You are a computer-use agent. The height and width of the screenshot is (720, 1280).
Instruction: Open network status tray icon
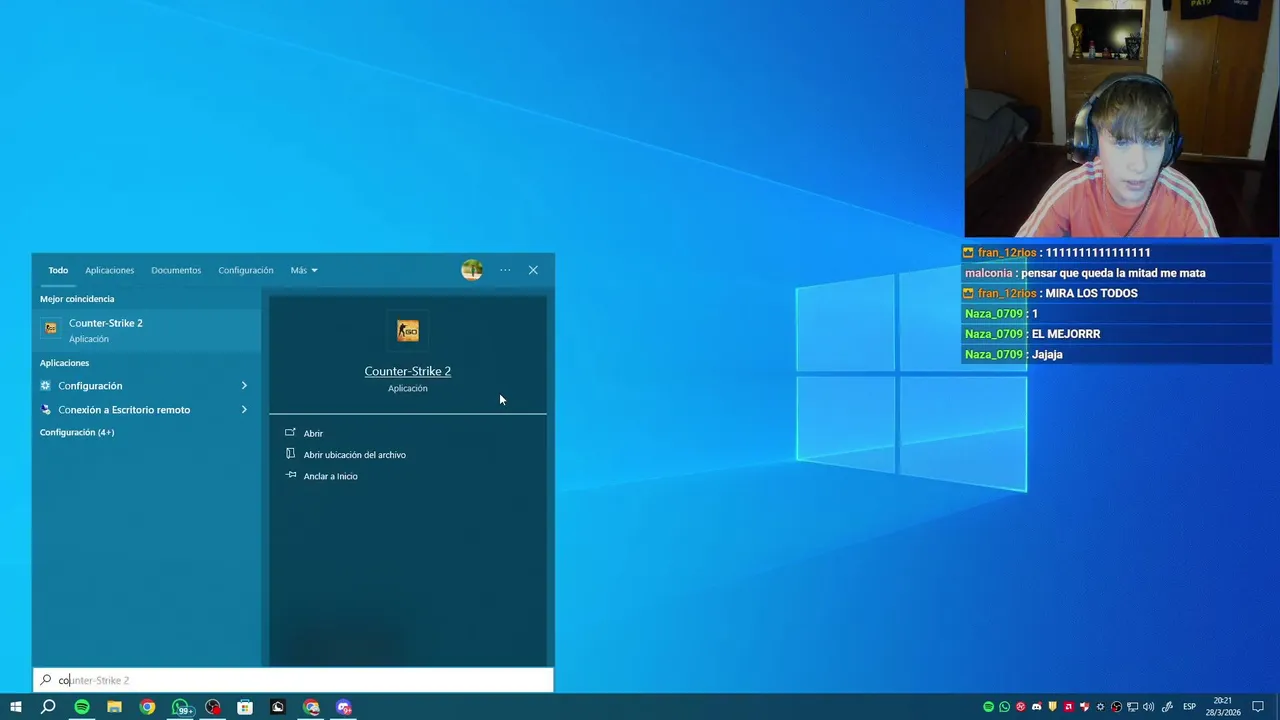click(x=1132, y=707)
